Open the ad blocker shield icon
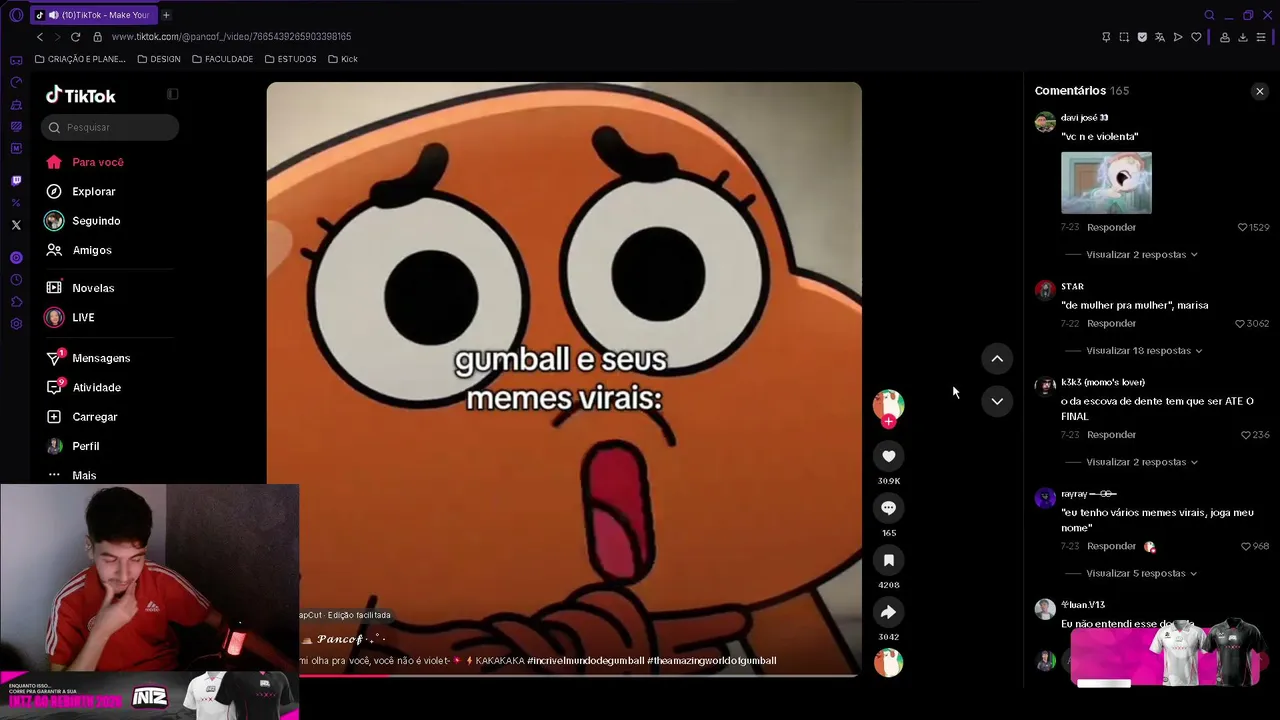The image size is (1280, 720). [1142, 37]
